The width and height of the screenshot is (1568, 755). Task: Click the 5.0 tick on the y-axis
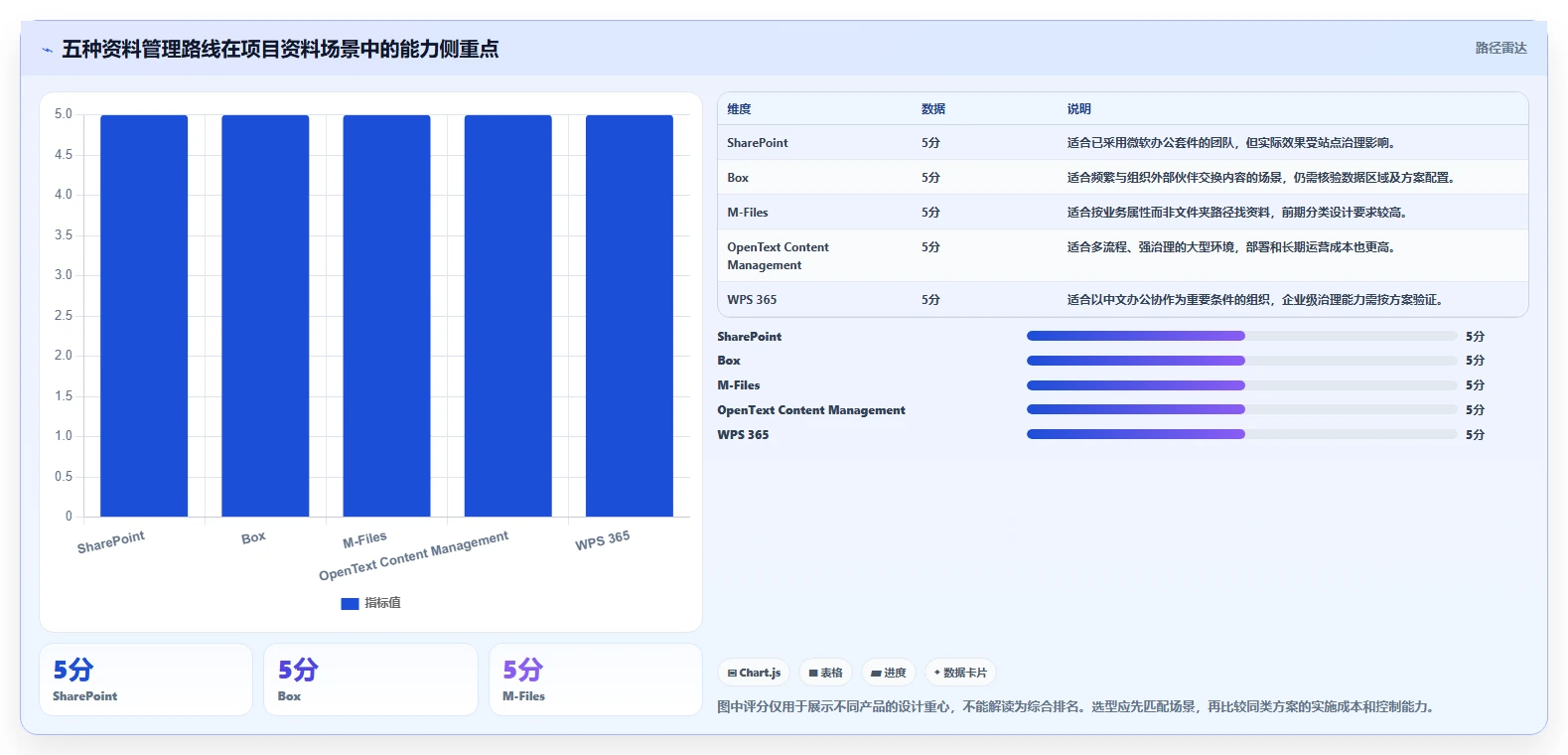64,114
